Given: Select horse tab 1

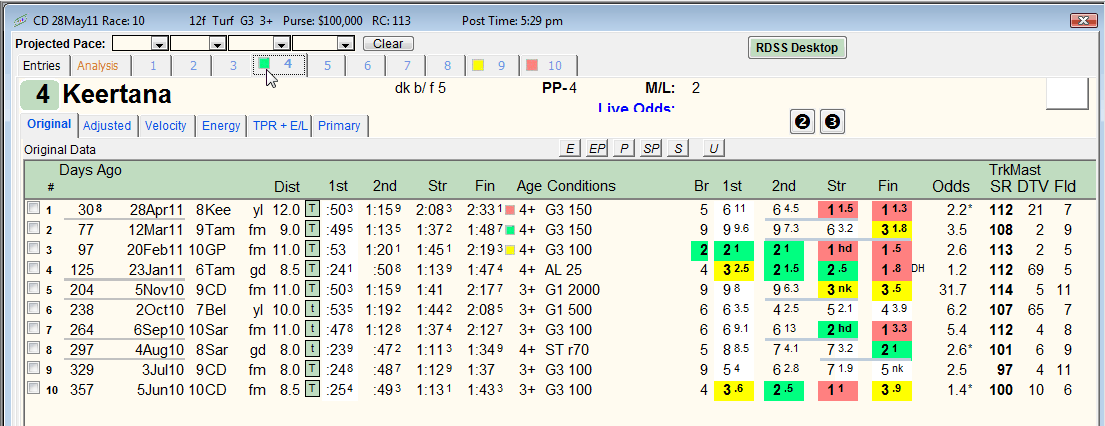Looking at the screenshot, I should (x=152, y=66).
